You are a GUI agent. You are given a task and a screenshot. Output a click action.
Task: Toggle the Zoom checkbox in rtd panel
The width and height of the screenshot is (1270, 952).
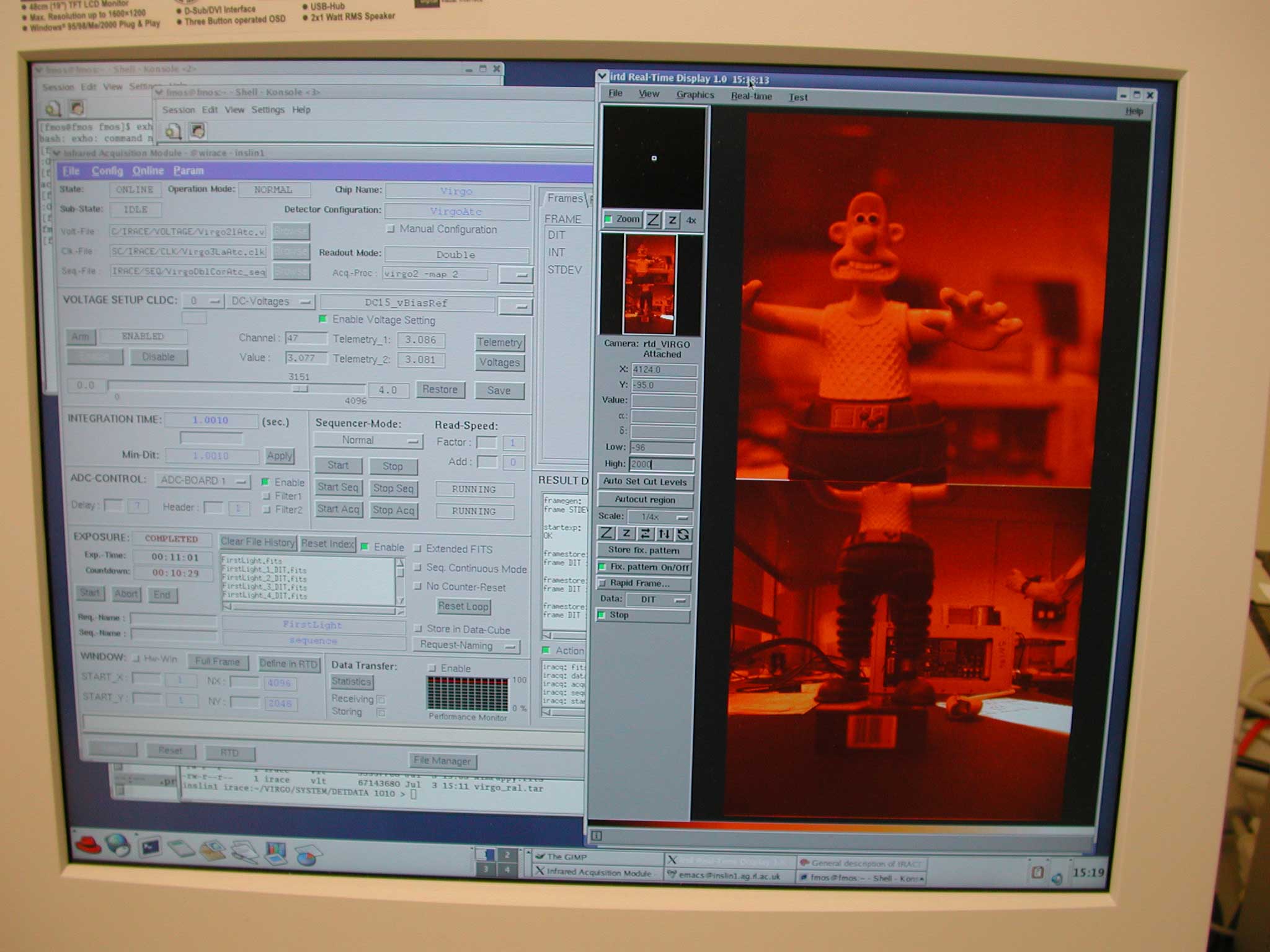(608, 219)
